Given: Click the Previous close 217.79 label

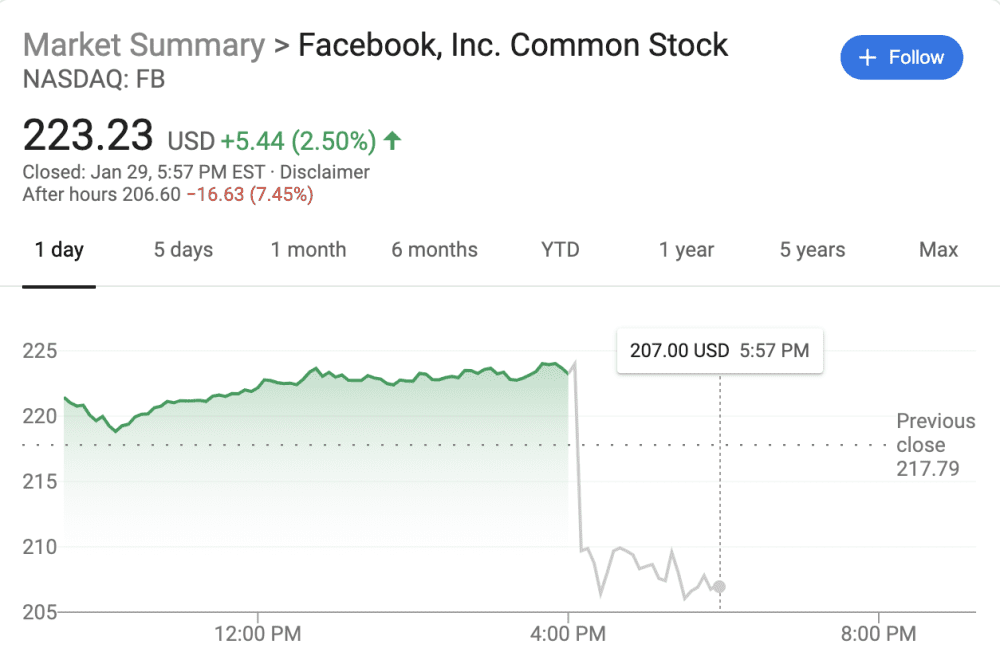Looking at the screenshot, I should tap(934, 445).
